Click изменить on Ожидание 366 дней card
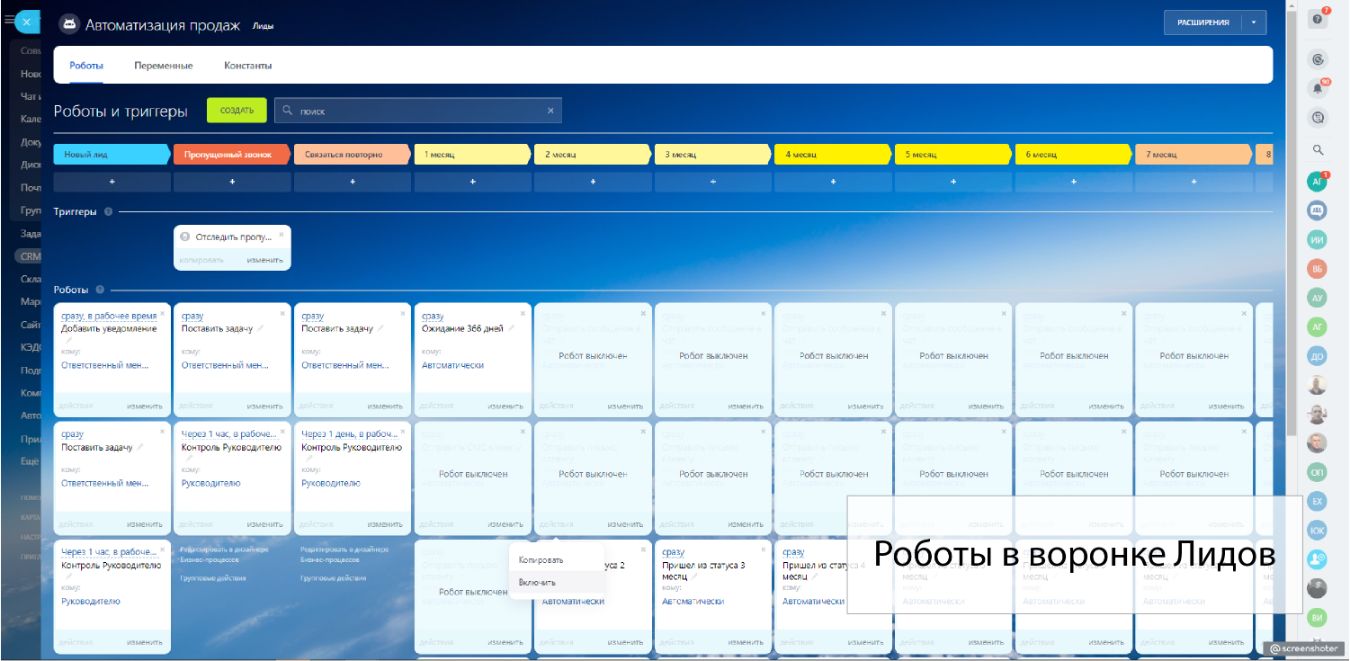The image size is (1350, 661). [506, 406]
